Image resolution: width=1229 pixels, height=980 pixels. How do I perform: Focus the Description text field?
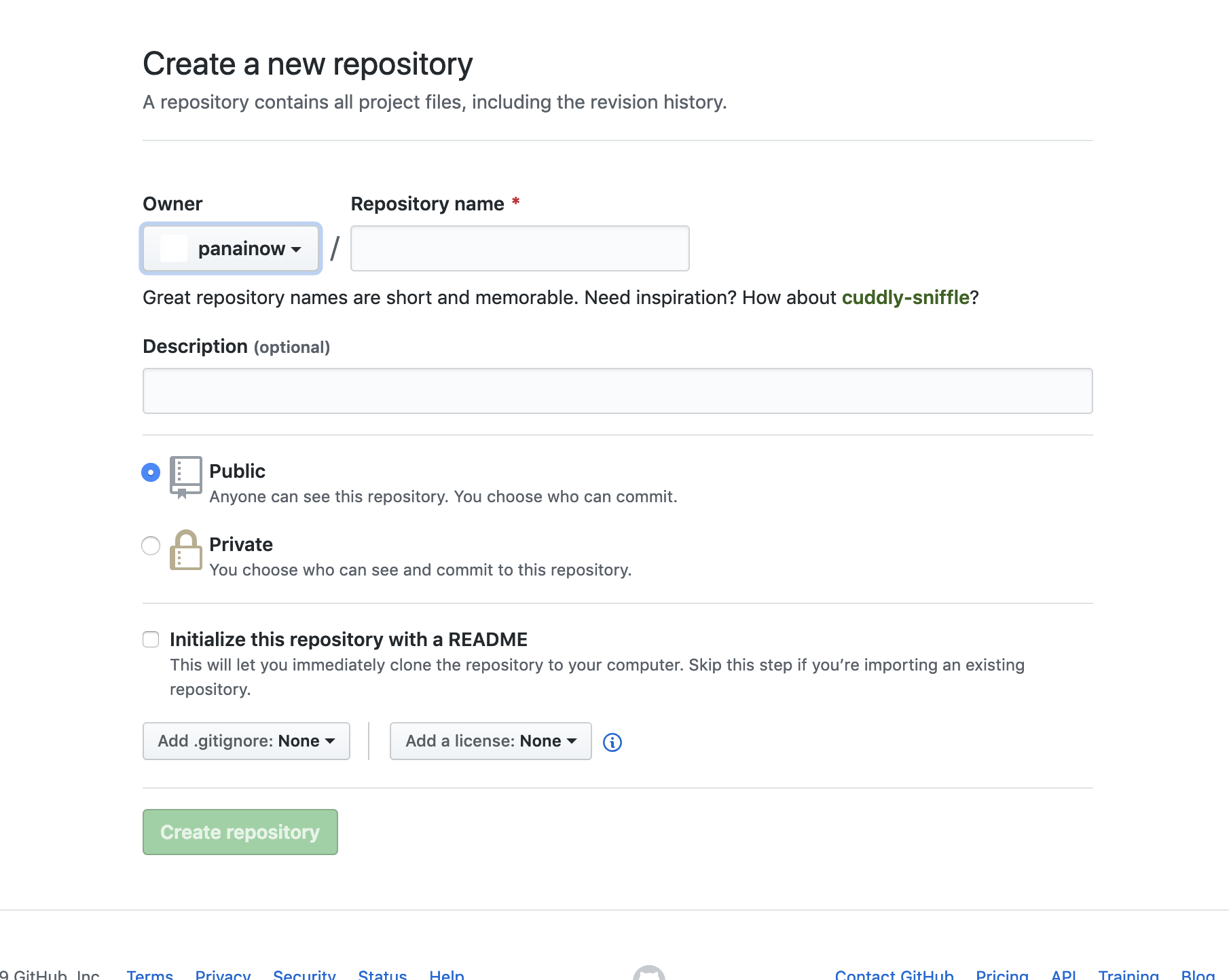point(618,391)
